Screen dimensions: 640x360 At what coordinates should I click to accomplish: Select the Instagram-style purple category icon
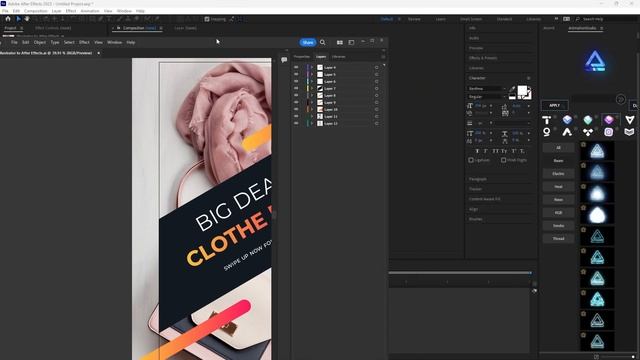609,132
